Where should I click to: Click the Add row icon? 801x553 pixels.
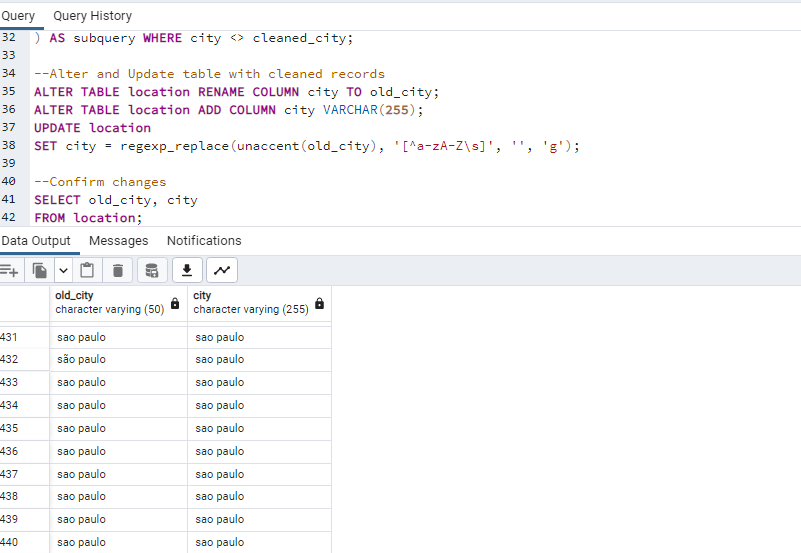tap(9, 271)
